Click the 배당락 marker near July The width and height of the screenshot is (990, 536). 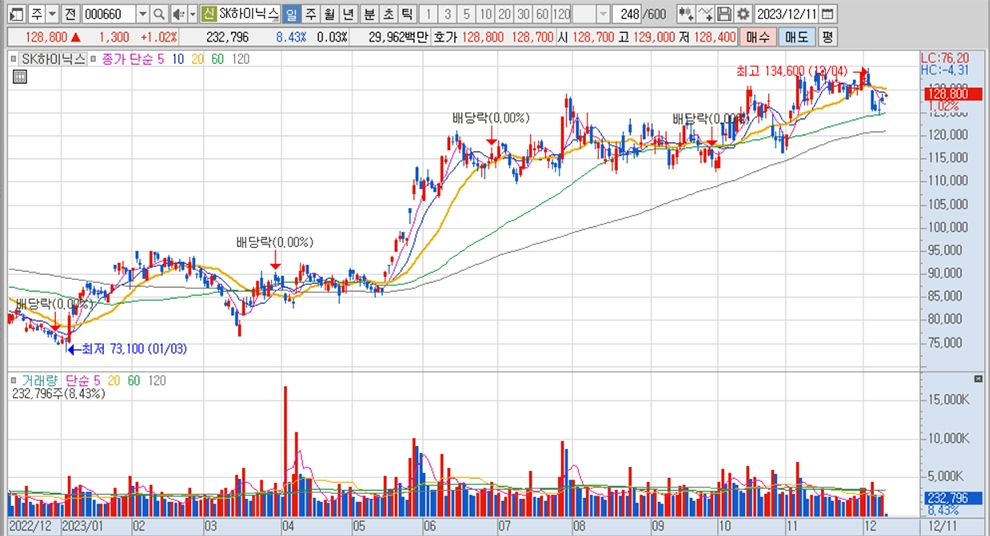[491, 118]
